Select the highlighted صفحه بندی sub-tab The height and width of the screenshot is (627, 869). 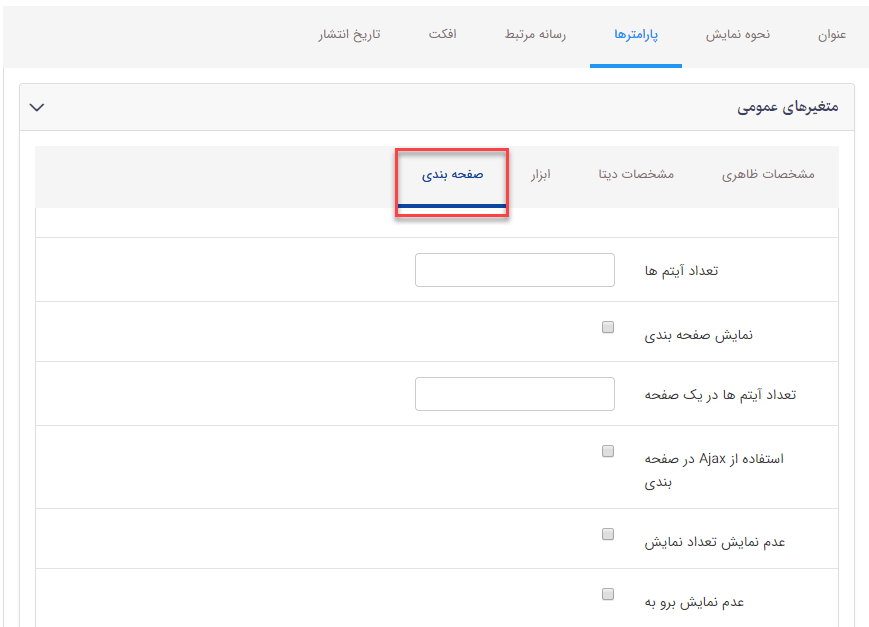click(x=452, y=174)
